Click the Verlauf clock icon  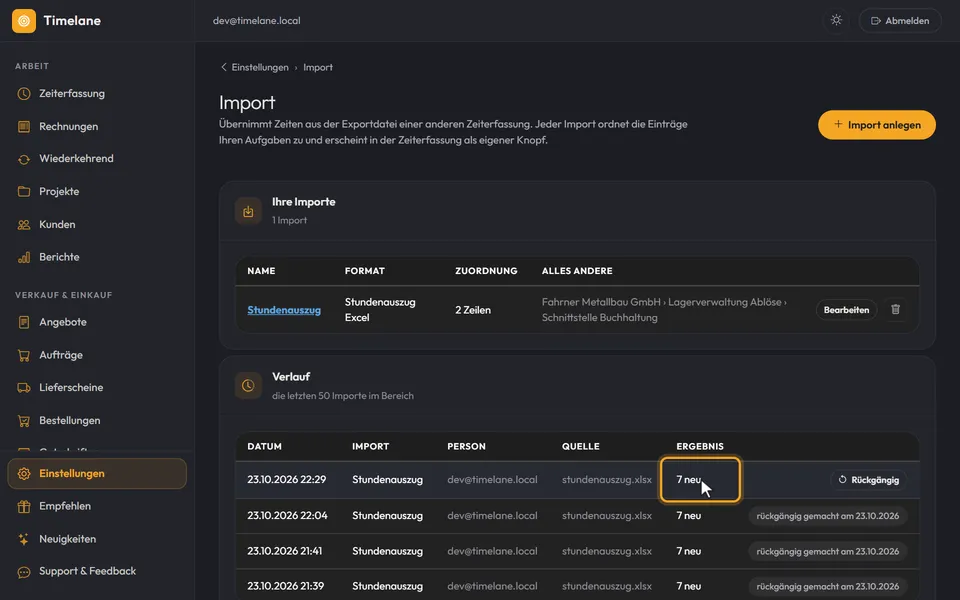(248, 386)
